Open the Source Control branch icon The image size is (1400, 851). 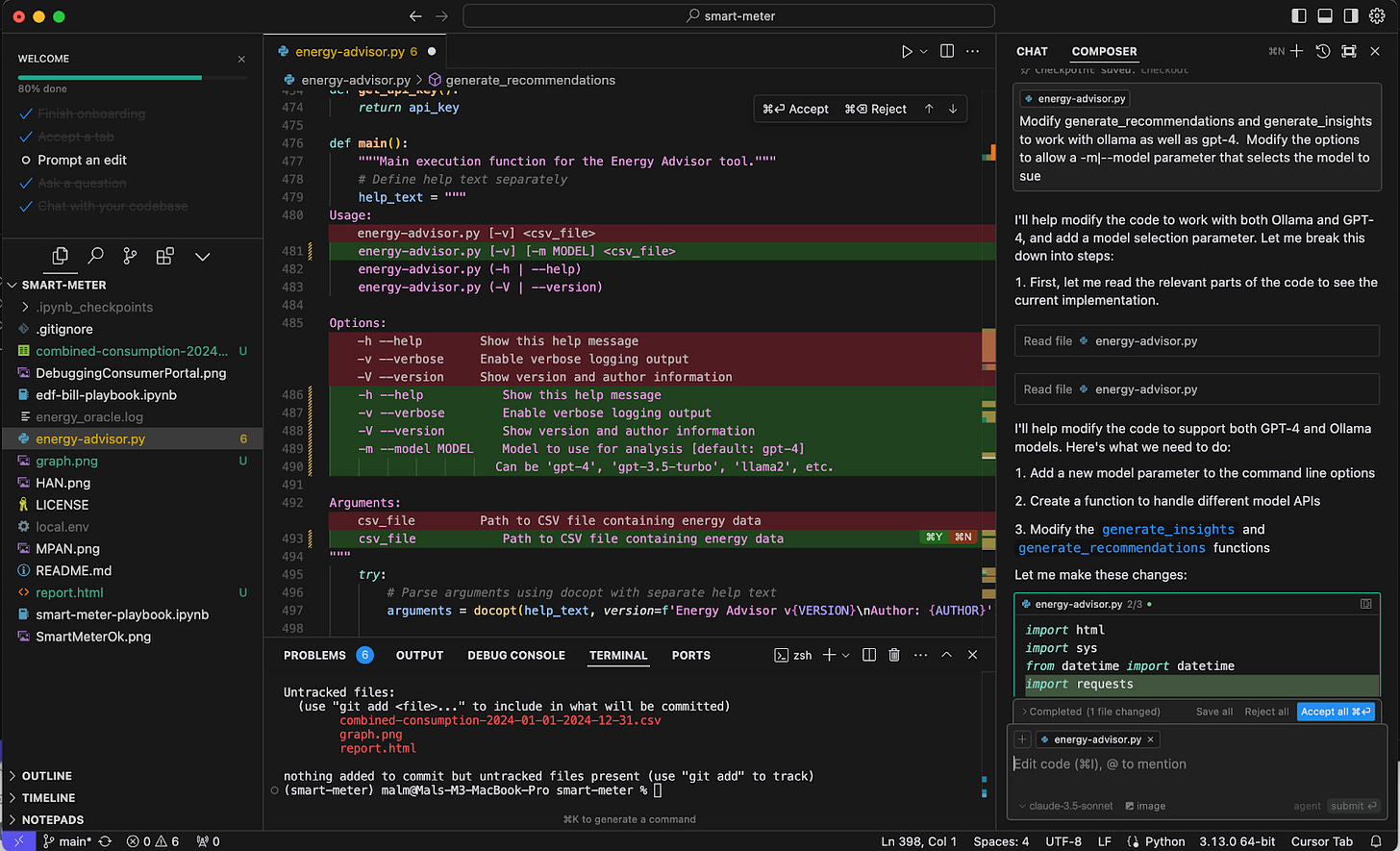pos(130,256)
